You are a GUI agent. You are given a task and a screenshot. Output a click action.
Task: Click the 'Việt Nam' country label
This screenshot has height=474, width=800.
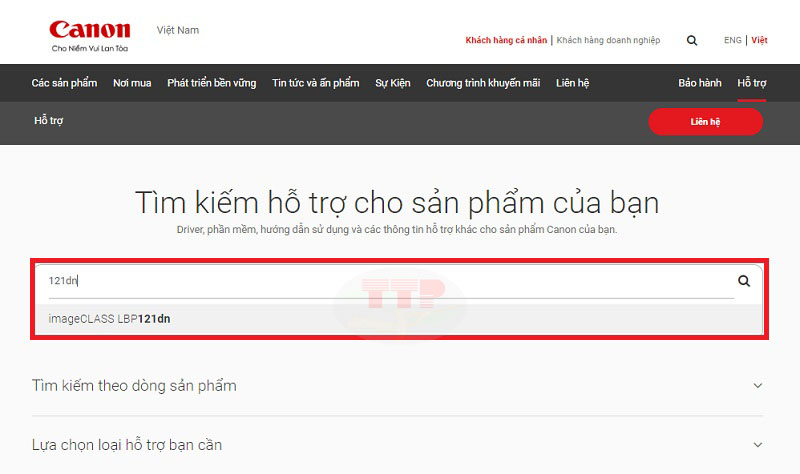tap(178, 30)
